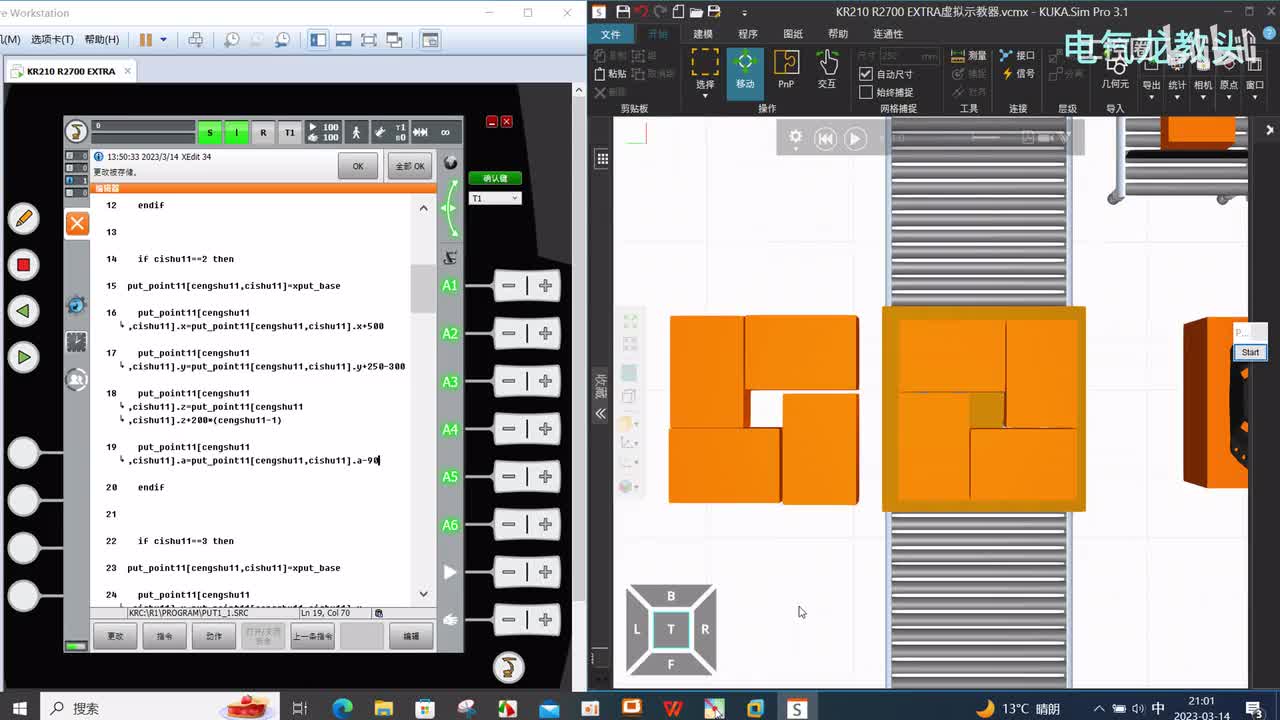This screenshot has height=720, width=1280.
Task: Click the green forward start key
Action: 23,357
